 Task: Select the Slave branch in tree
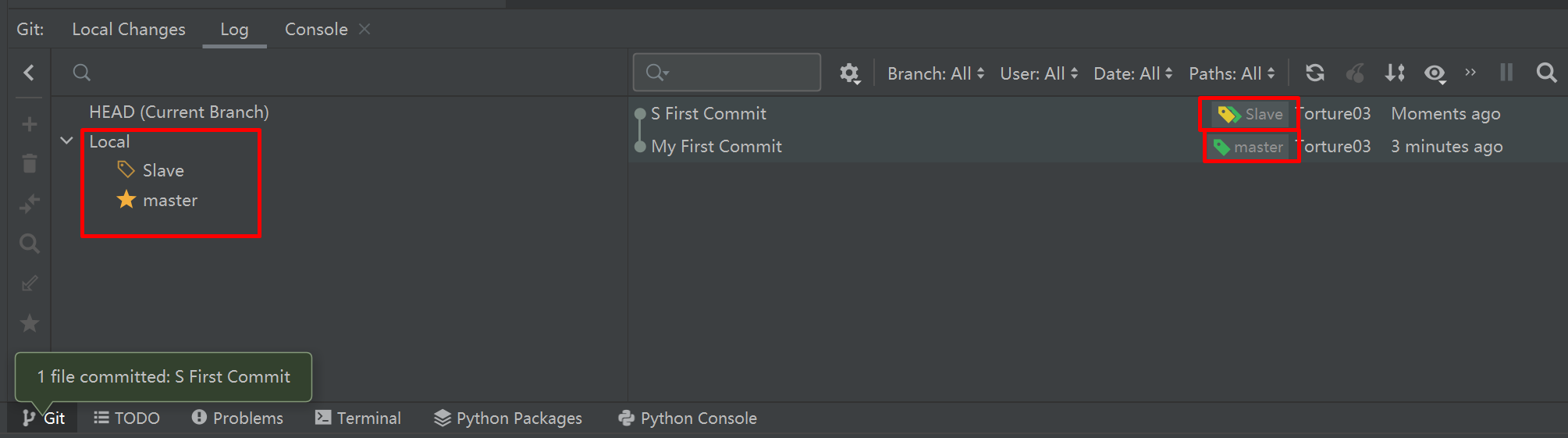(163, 170)
